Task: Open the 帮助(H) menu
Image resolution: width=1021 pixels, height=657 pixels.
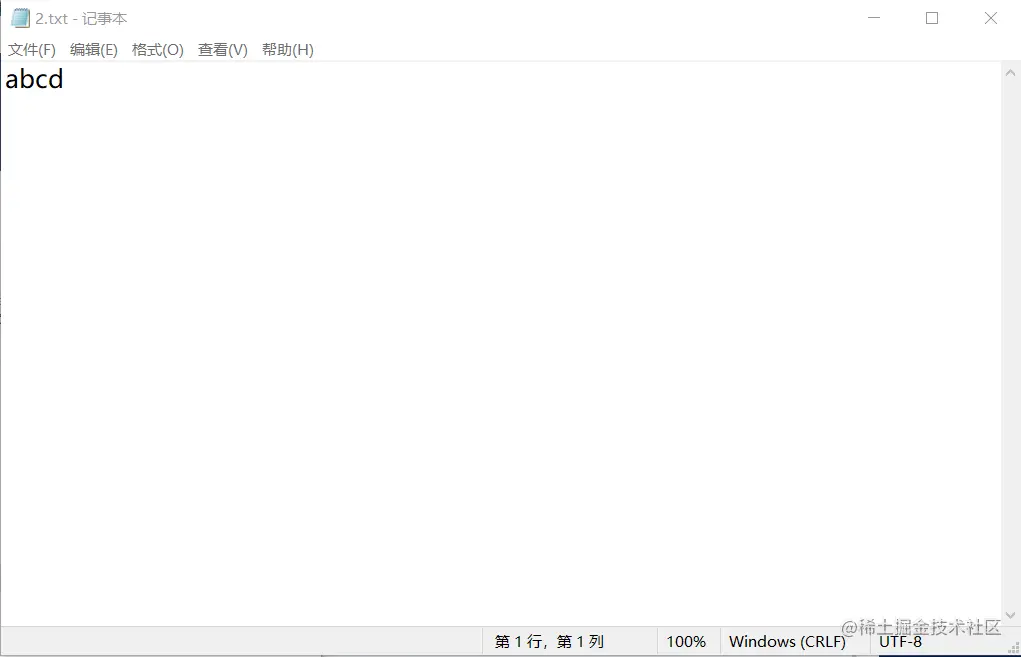Action: pos(288,50)
